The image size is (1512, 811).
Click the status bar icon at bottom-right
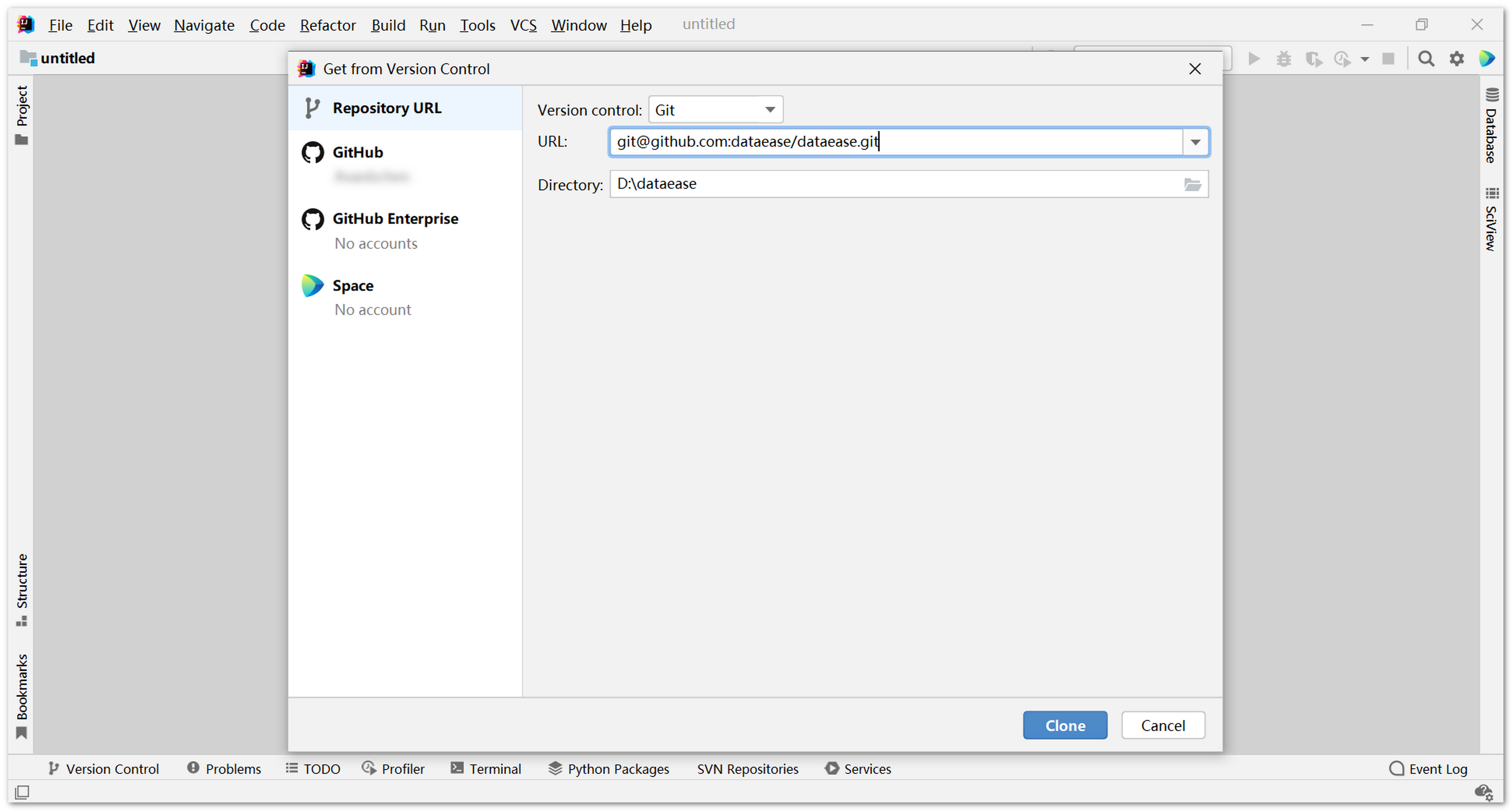pos(1484,792)
